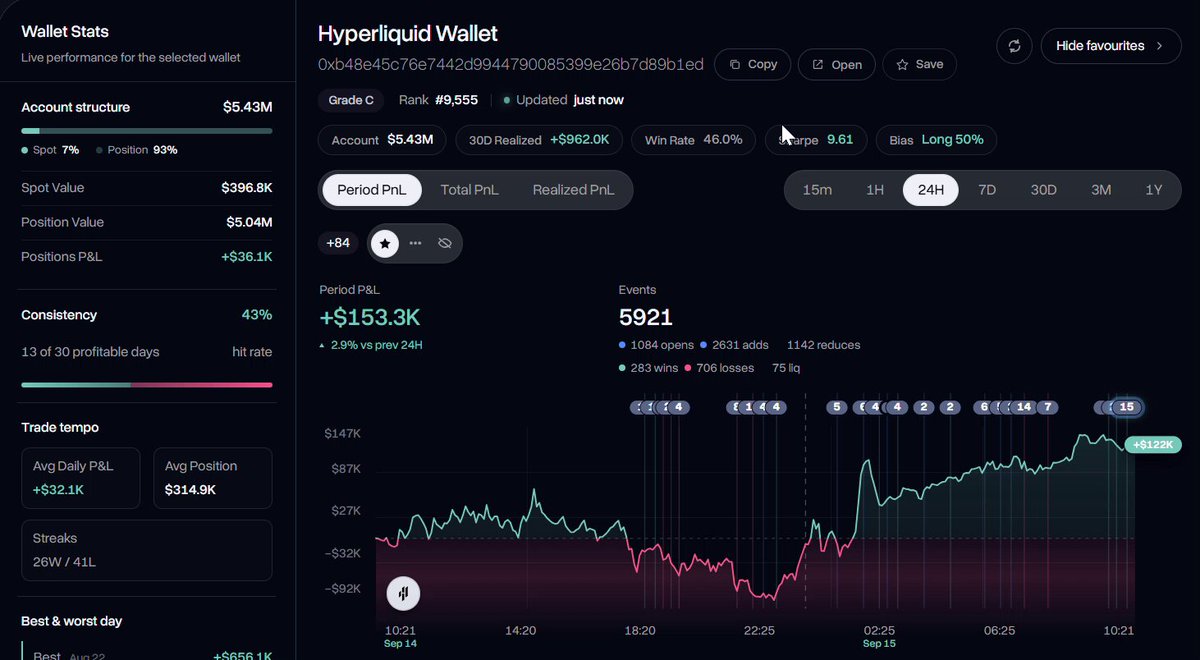Click the star favourites filter icon
This screenshot has height=660, width=1200.
click(x=385, y=243)
